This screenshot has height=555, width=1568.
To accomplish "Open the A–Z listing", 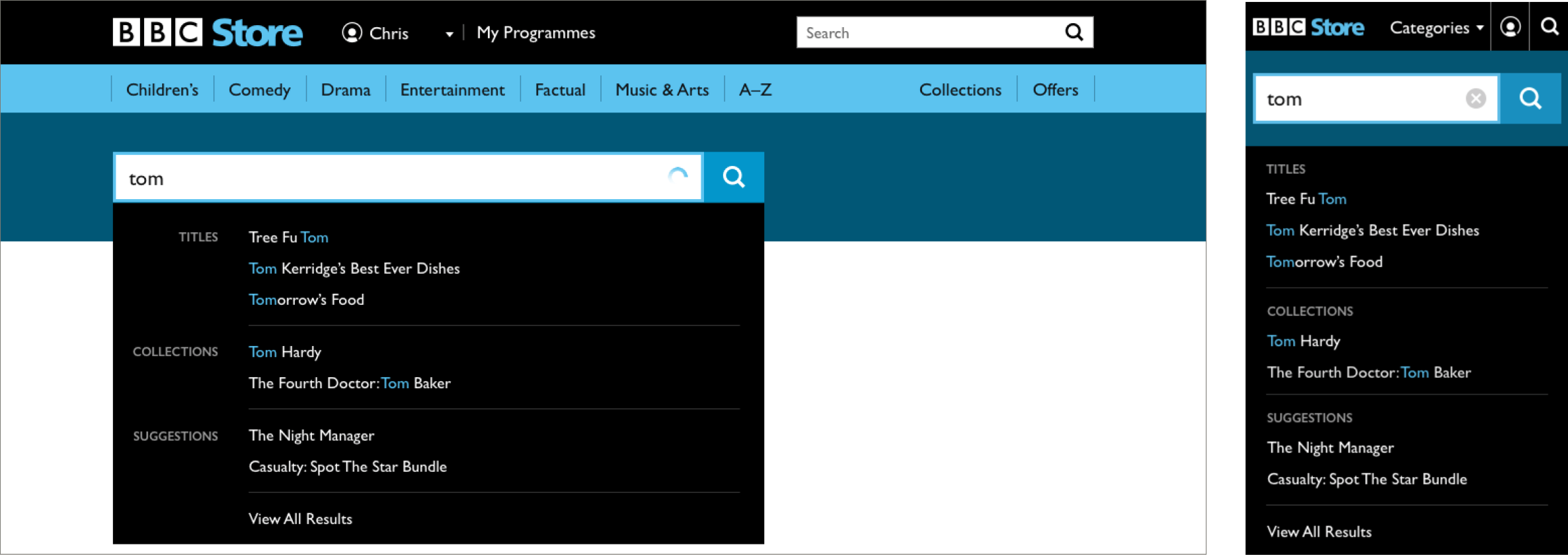I will pyautogui.click(x=755, y=89).
